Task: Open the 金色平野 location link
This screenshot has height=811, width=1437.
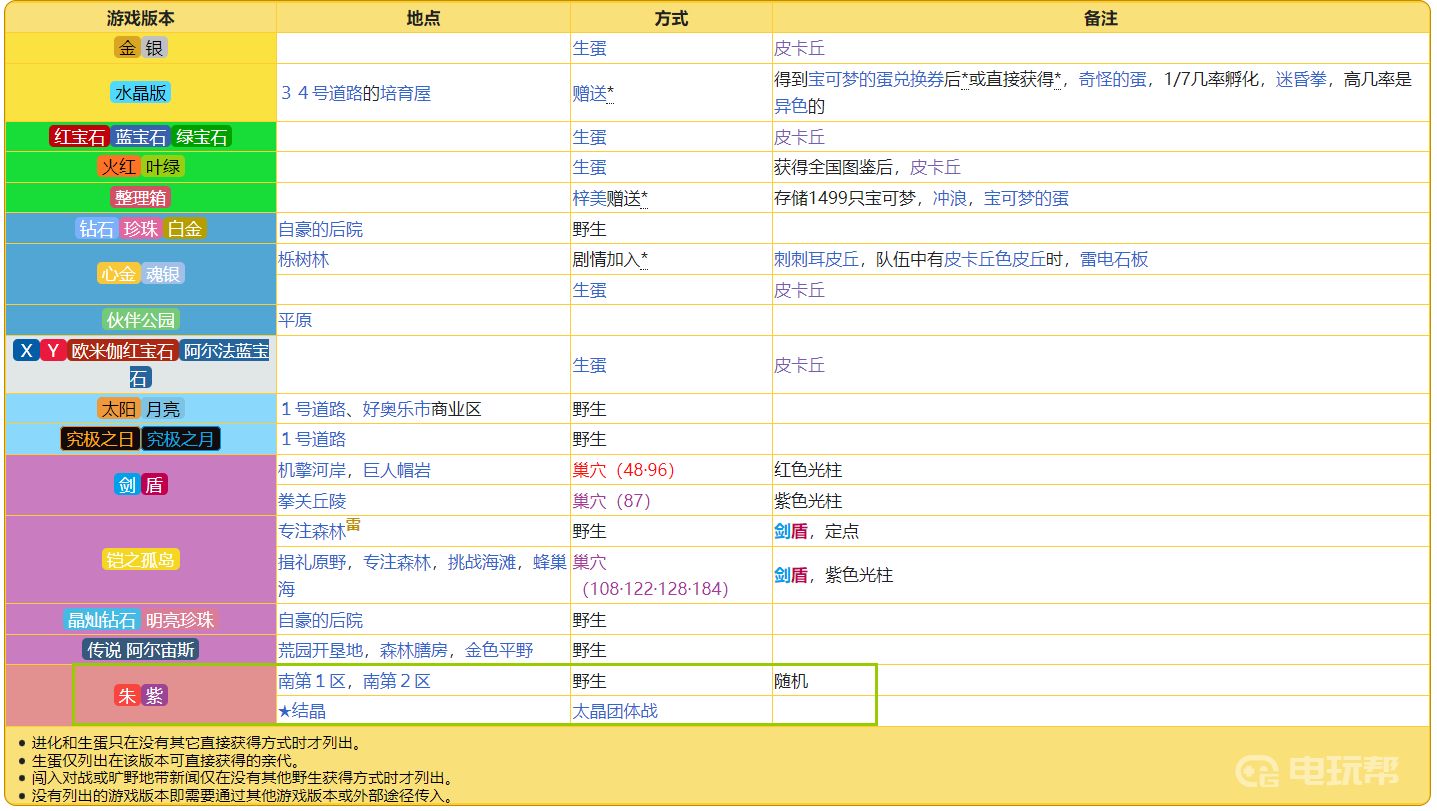Action: 499,650
